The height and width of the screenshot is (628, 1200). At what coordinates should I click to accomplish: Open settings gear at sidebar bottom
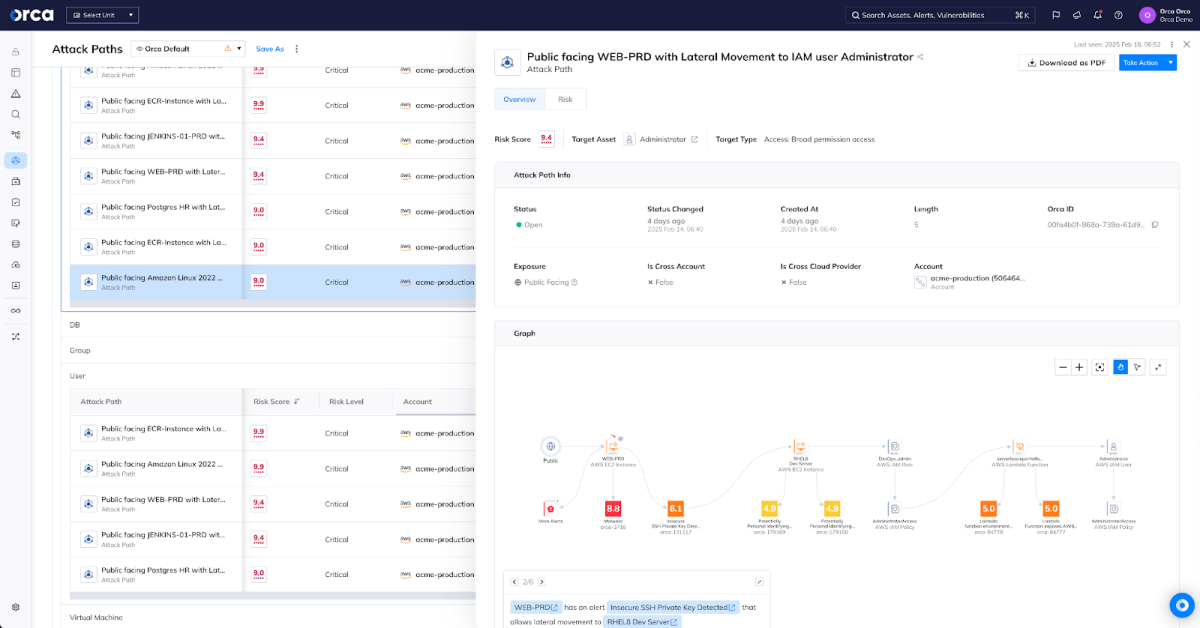pos(16,607)
